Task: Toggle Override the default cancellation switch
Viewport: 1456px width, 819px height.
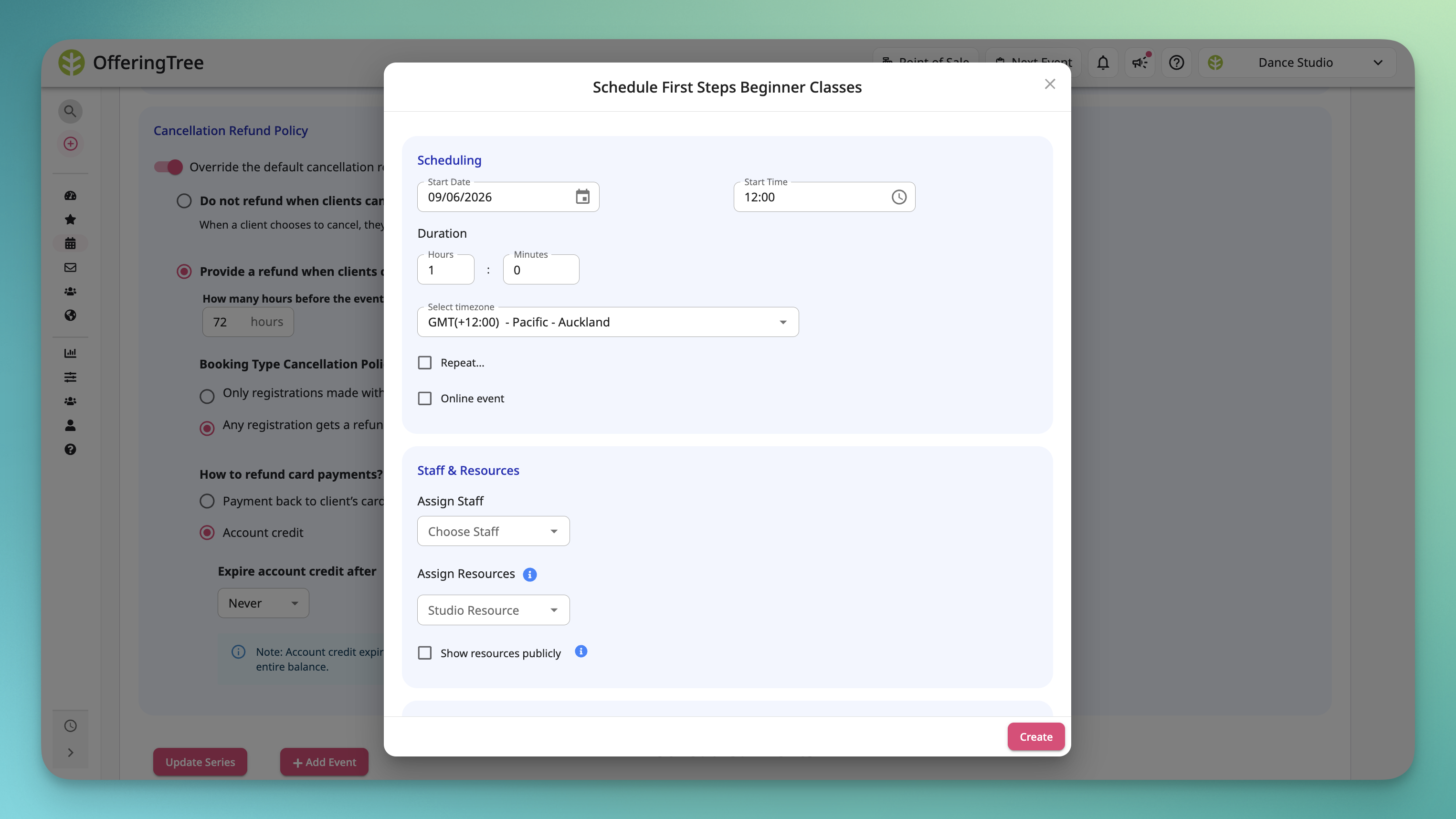Action: click(x=169, y=167)
